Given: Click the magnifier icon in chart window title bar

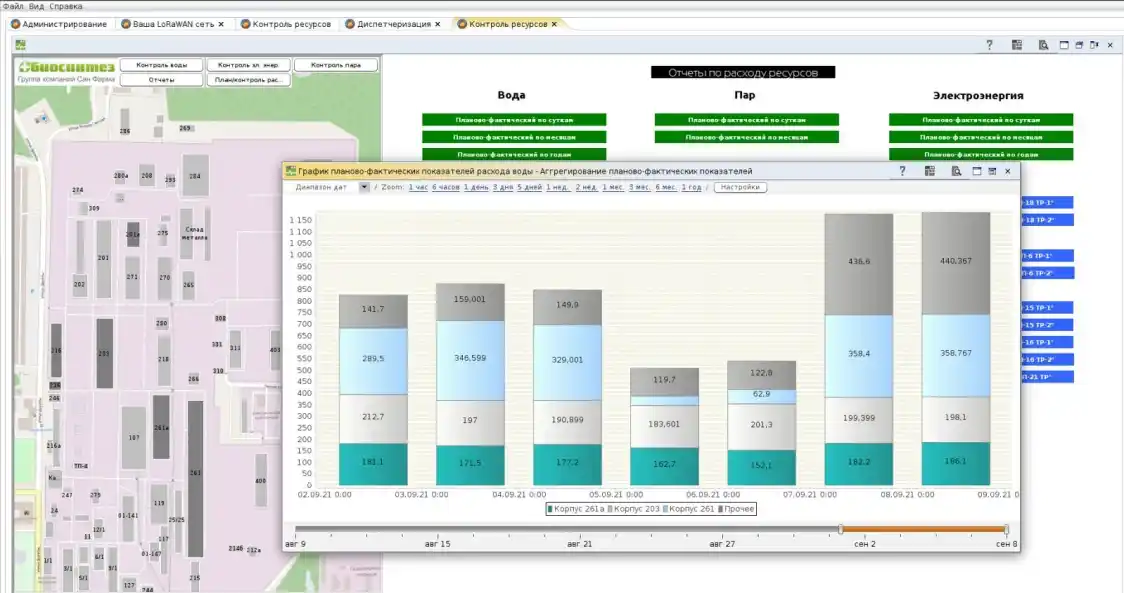Looking at the screenshot, I should tap(956, 171).
